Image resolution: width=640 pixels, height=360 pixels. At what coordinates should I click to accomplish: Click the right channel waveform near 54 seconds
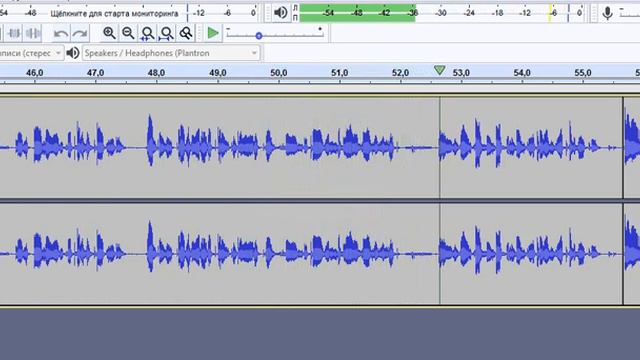[x=522, y=253]
